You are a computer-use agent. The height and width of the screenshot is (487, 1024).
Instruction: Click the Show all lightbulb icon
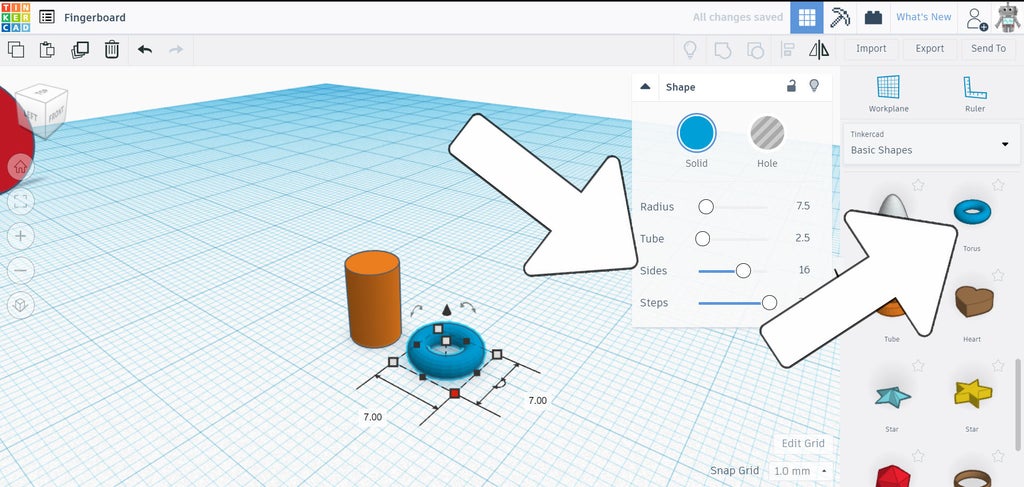[690, 50]
